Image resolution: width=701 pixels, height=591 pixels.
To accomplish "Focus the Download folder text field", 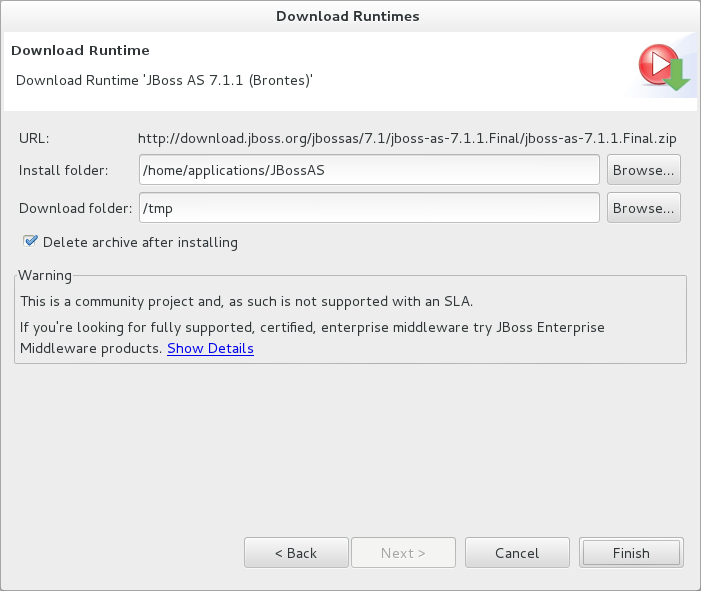I will [369, 208].
